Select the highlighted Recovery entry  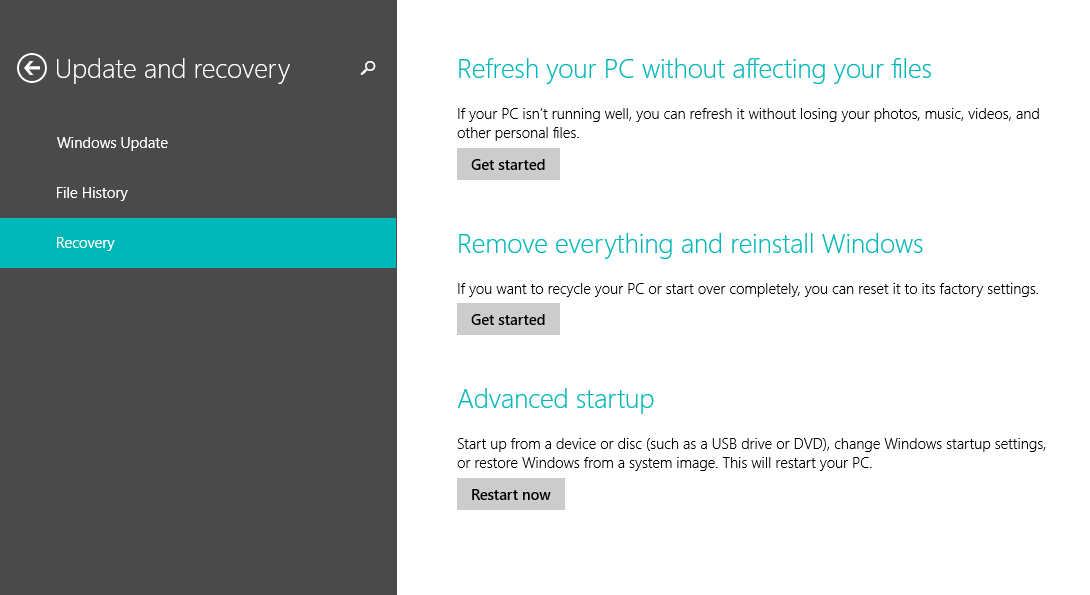(x=85, y=242)
